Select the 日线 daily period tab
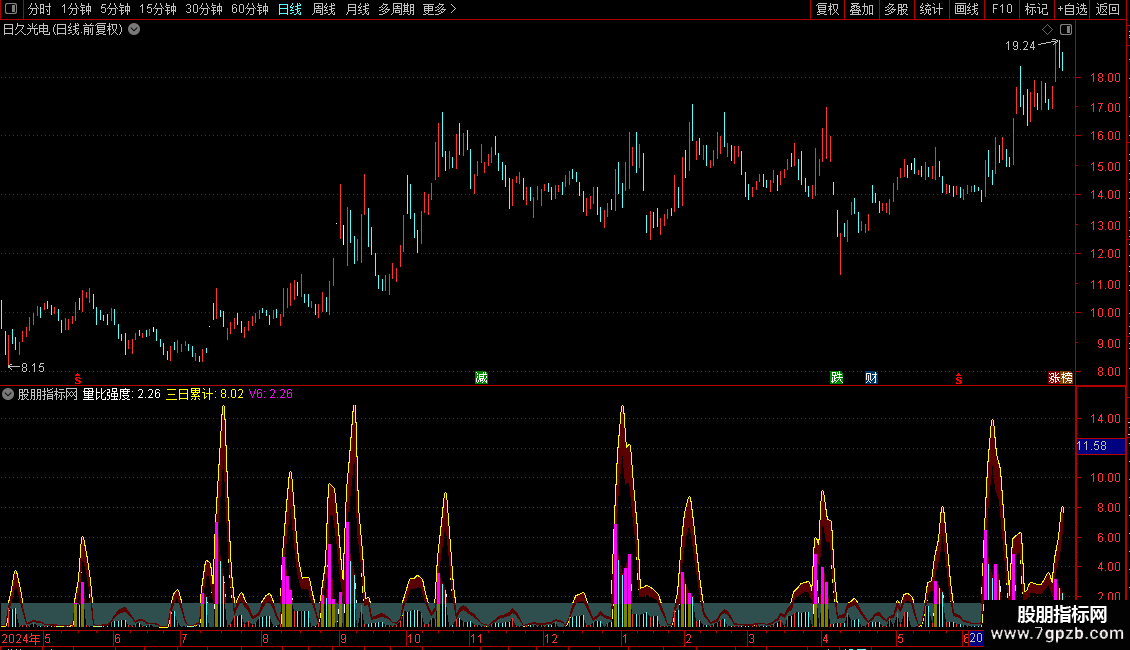The image size is (1130, 650). (290, 9)
